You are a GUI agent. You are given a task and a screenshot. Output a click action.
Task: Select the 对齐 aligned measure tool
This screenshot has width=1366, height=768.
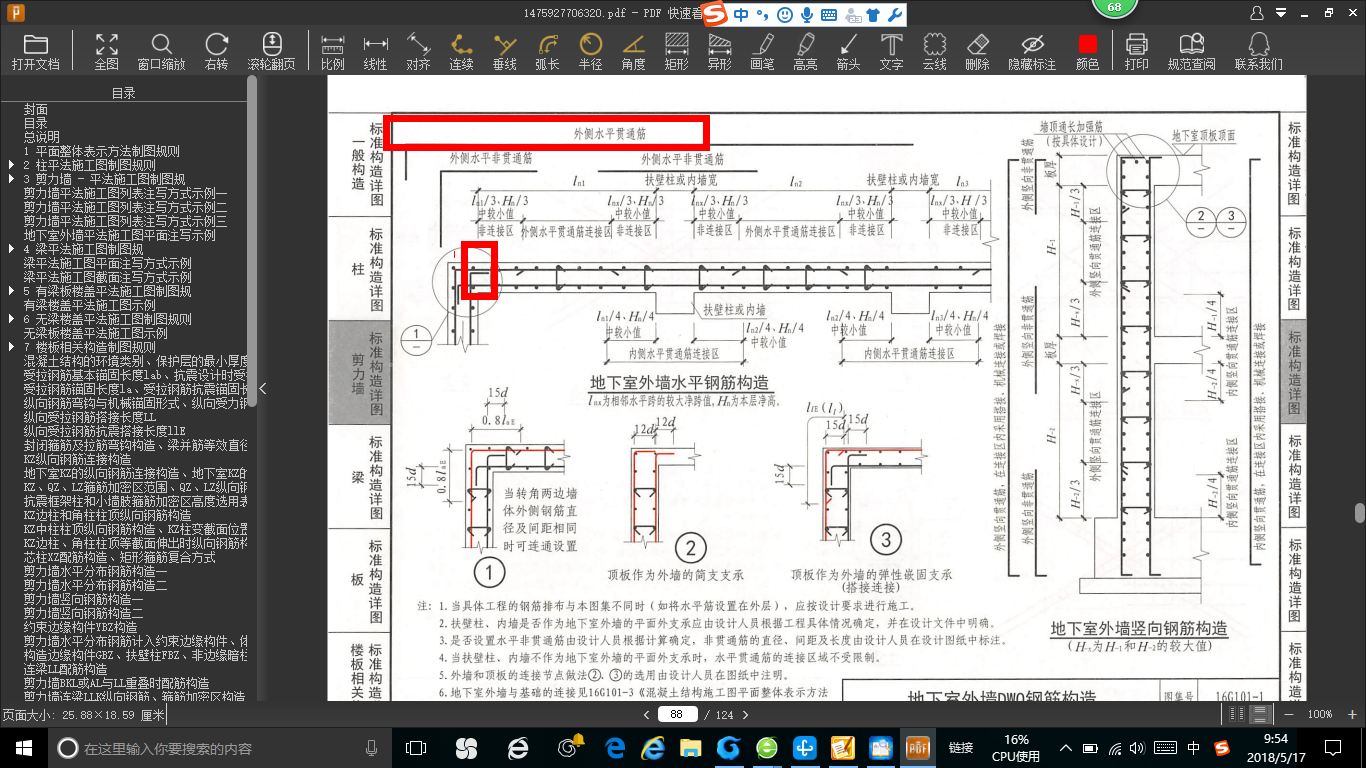(x=418, y=51)
